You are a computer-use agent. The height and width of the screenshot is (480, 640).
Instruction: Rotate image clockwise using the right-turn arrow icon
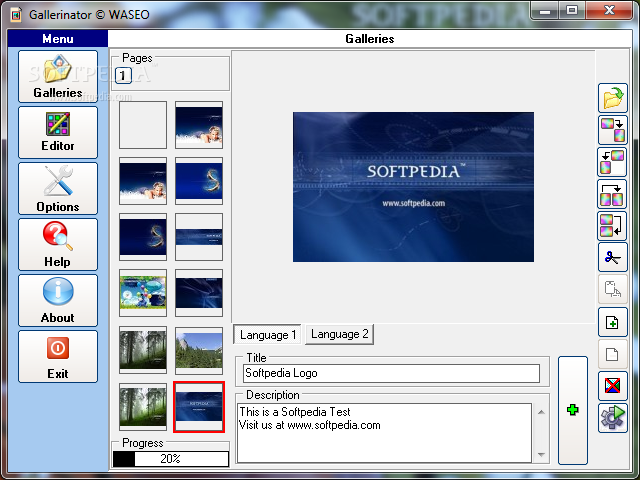[x=613, y=130]
